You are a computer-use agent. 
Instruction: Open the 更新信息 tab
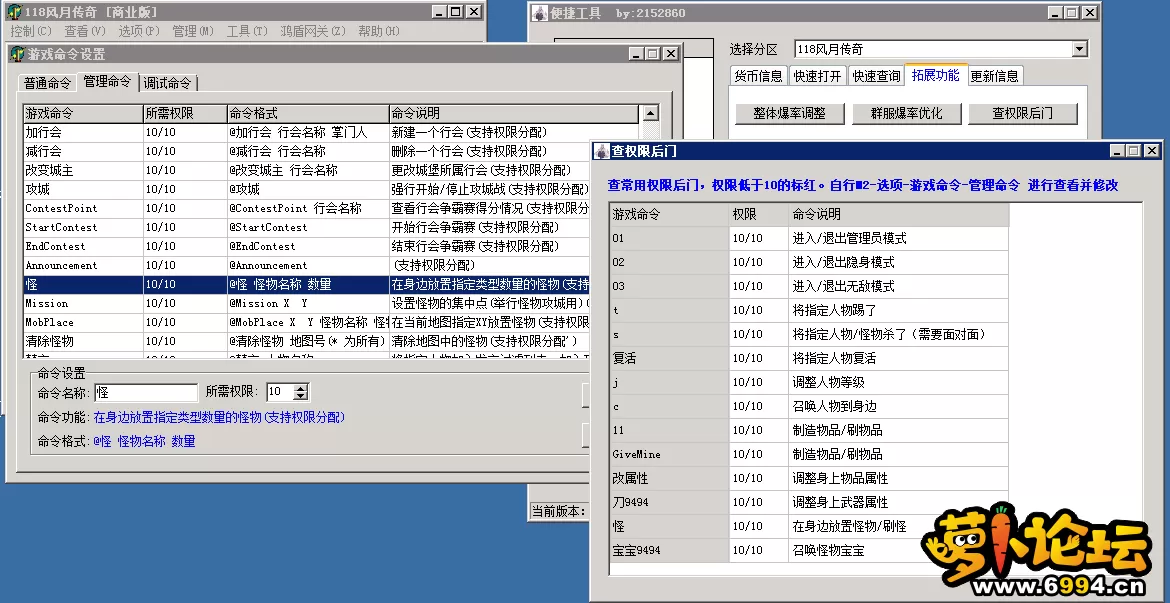tap(994, 76)
